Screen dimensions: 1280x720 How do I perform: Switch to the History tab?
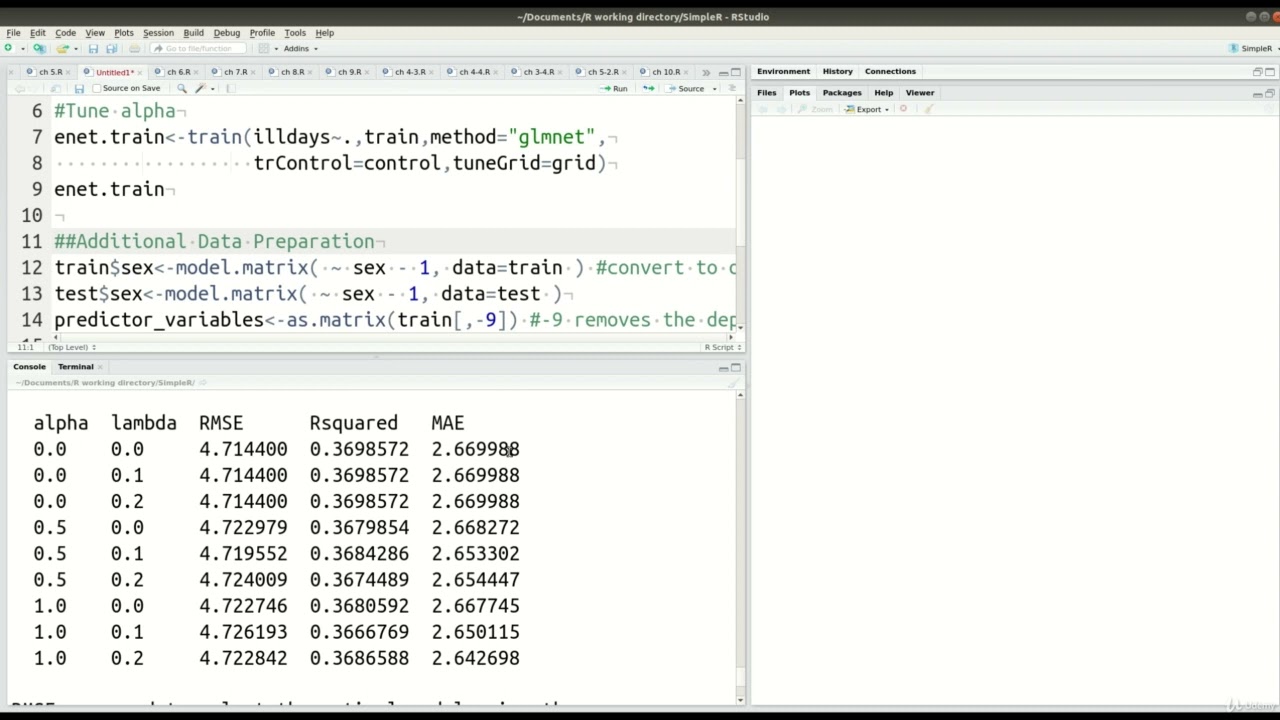(838, 71)
